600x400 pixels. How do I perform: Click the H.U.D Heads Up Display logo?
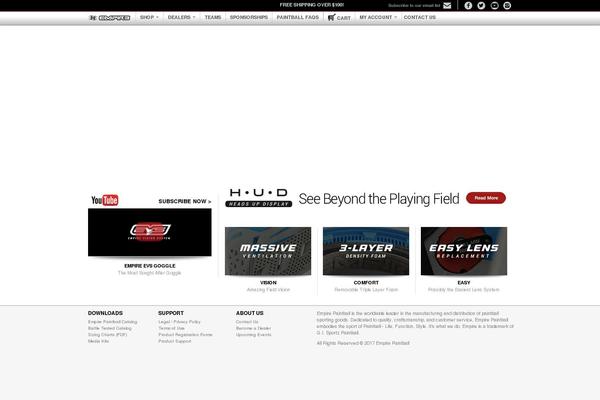tap(259, 198)
